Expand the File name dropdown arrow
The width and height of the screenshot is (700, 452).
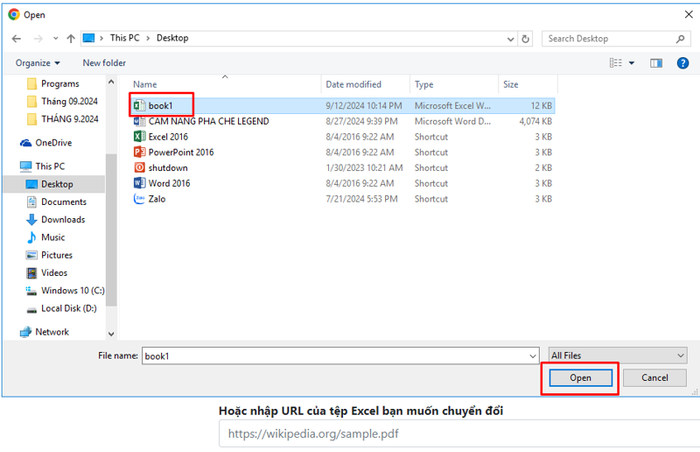point(533,356)
